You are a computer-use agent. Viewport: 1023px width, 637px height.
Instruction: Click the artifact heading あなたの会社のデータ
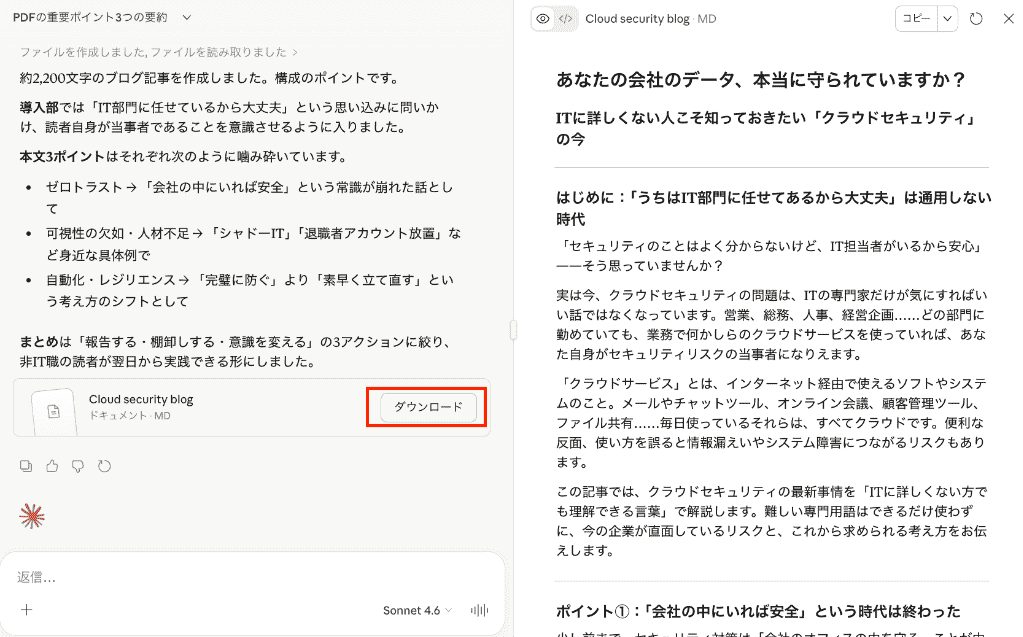[760, 80]
